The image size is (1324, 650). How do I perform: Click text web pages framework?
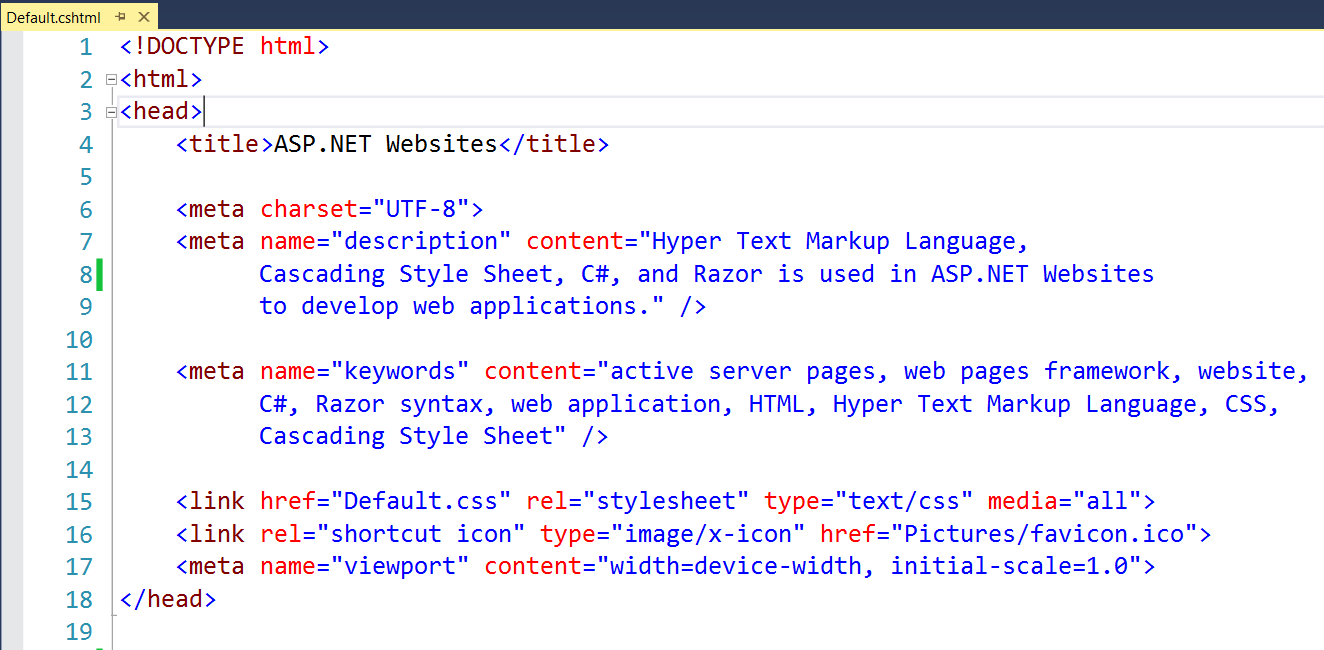click(1036, 371)
